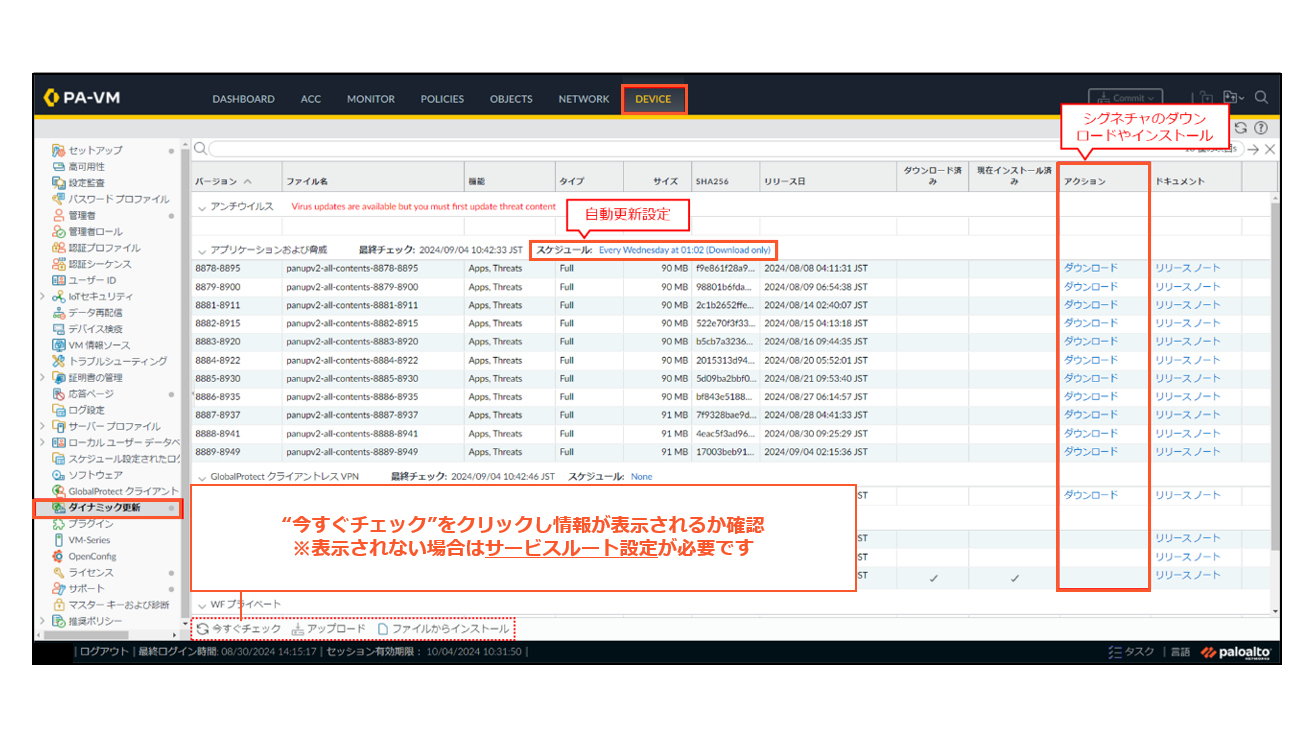Open マスター キーおよび診断 in the sidebar
This screenshot has height=737, width=1315.
coord(118,605)
